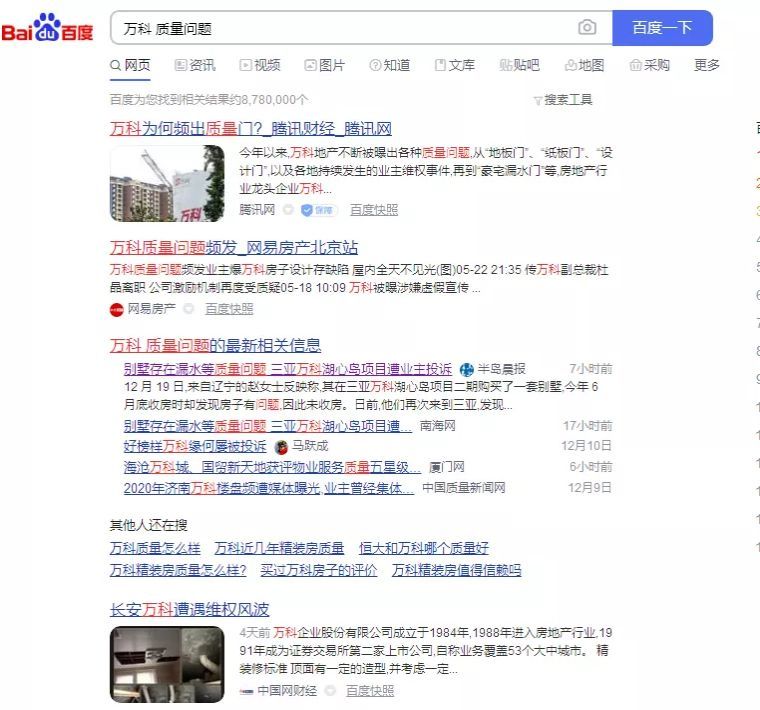Go to the 贴吧 tab

coord(519,65)
